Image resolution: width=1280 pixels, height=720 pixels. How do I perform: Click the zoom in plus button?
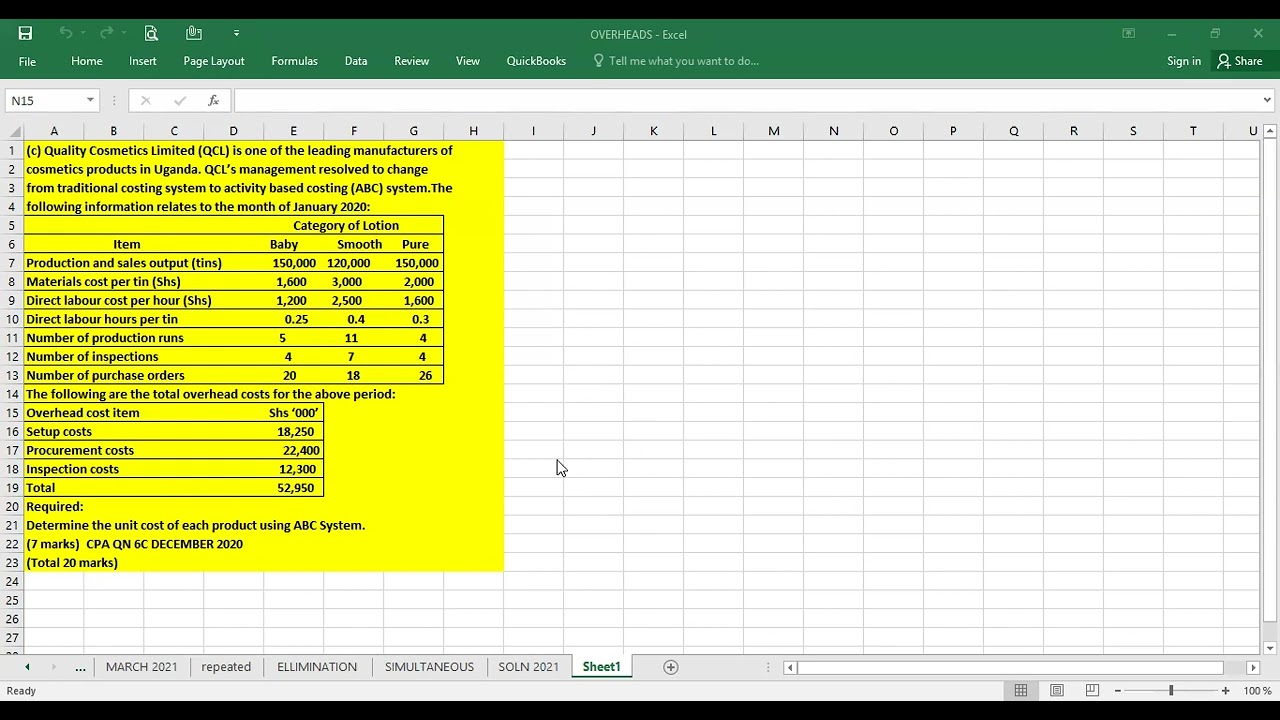click(x=1225, y=690)
